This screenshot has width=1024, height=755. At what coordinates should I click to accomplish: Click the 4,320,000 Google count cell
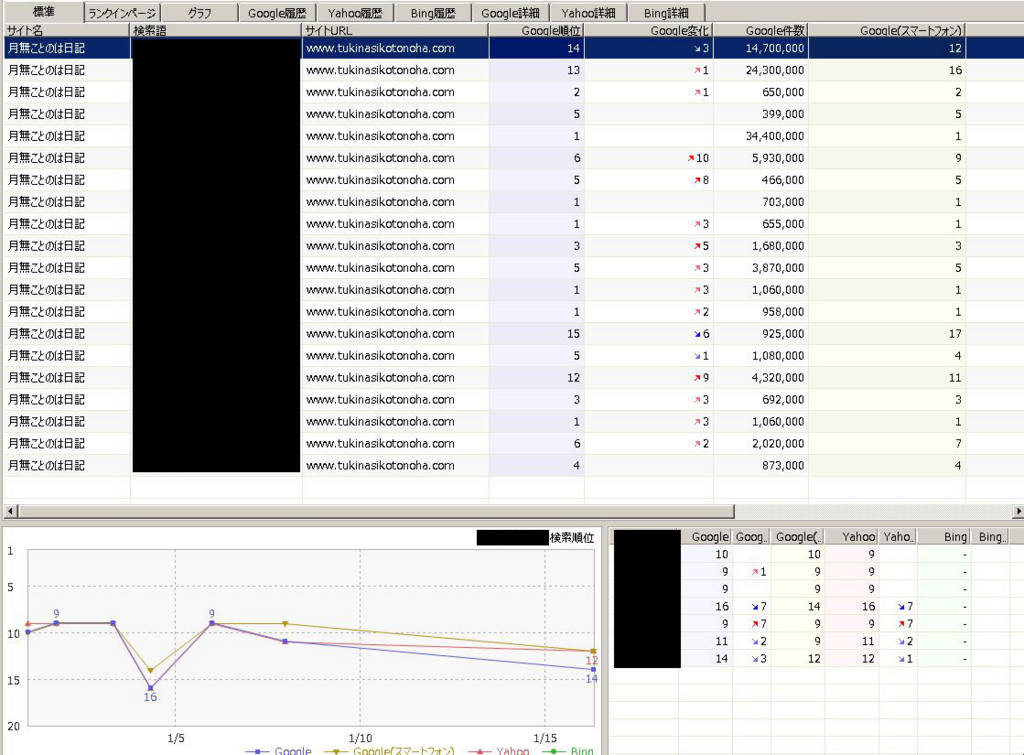pyautogui.click(x=761, y=378)
